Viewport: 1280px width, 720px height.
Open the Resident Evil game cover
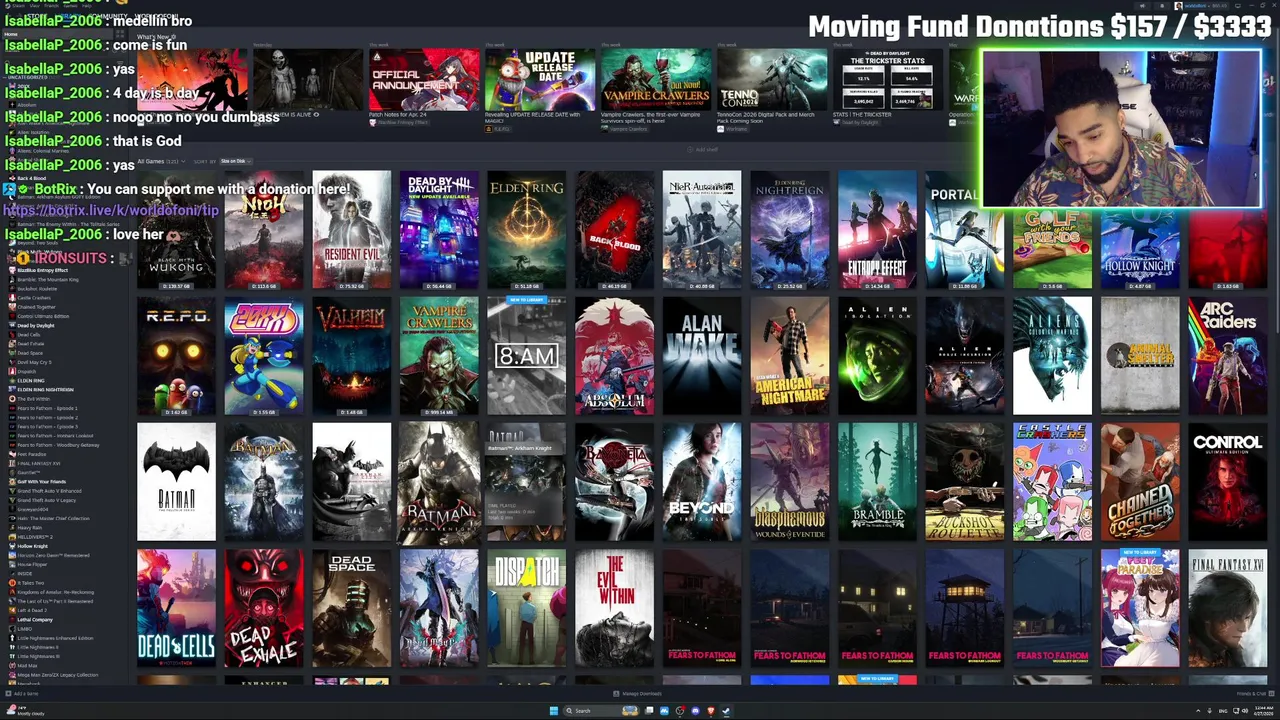coord(351,230)
